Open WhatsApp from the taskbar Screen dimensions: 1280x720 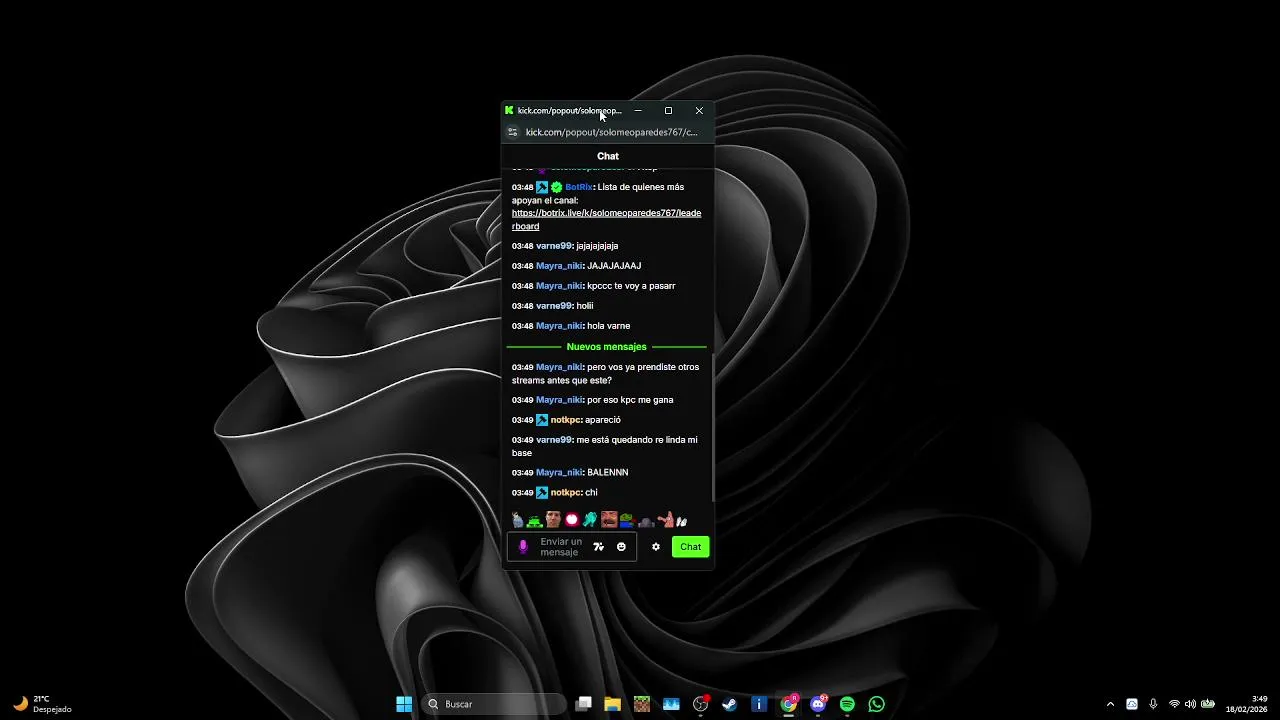point(877,704)
